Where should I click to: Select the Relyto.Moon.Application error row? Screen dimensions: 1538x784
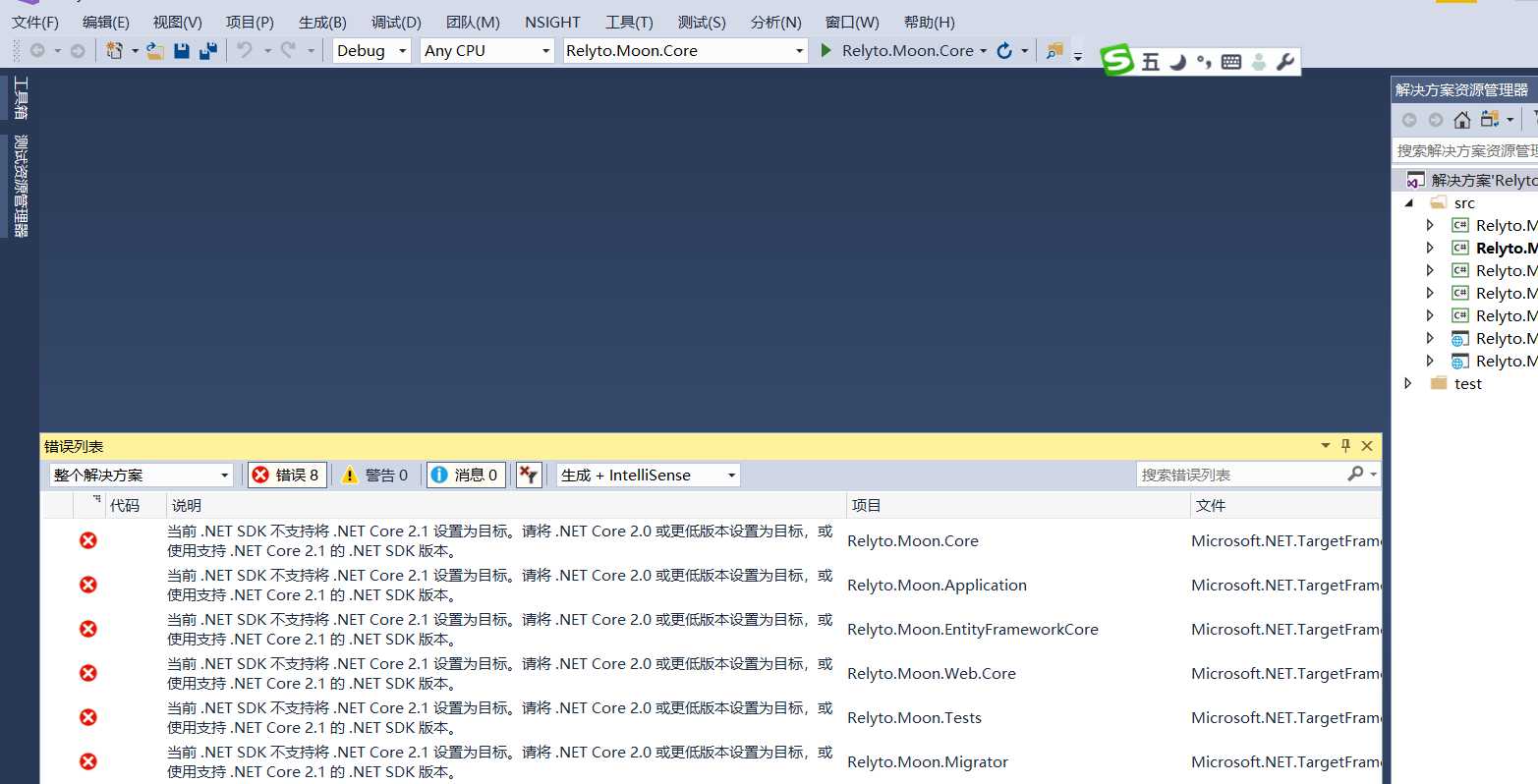click(711, 585)
